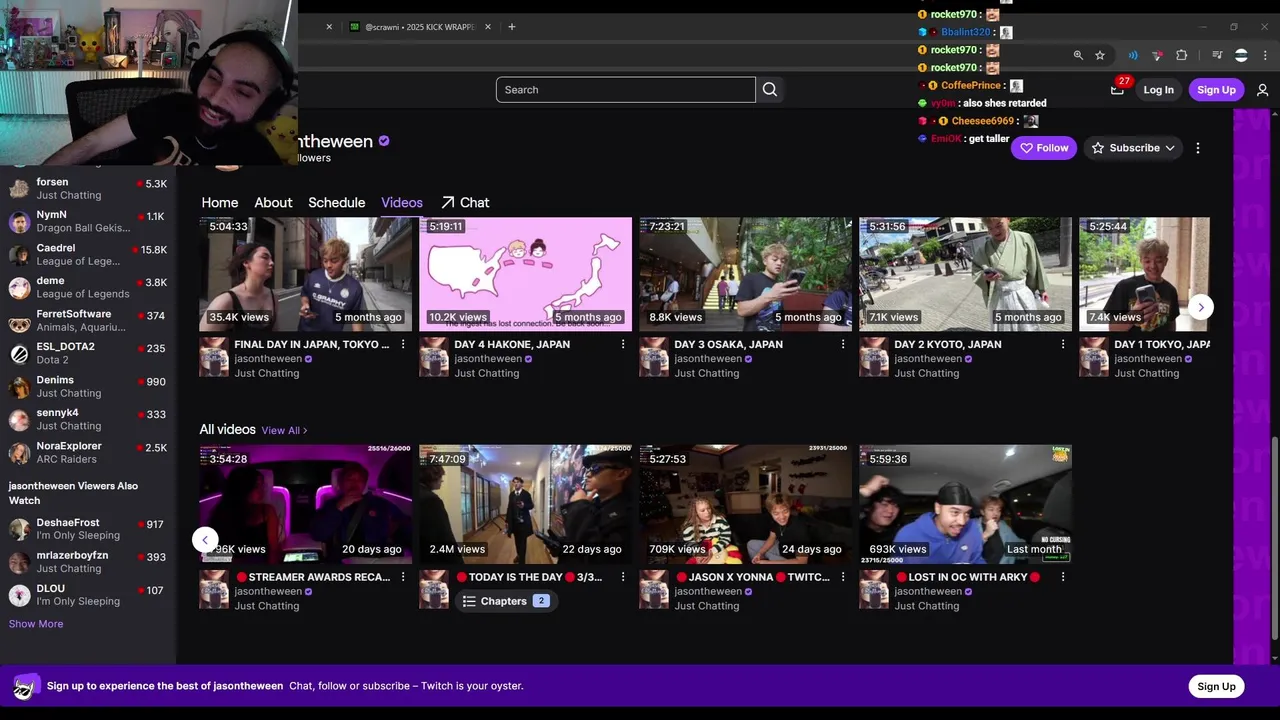Open NoraExplorer channel in sidebar
The width and height of the screenshot is (1280, 720).
click(88, 452)
